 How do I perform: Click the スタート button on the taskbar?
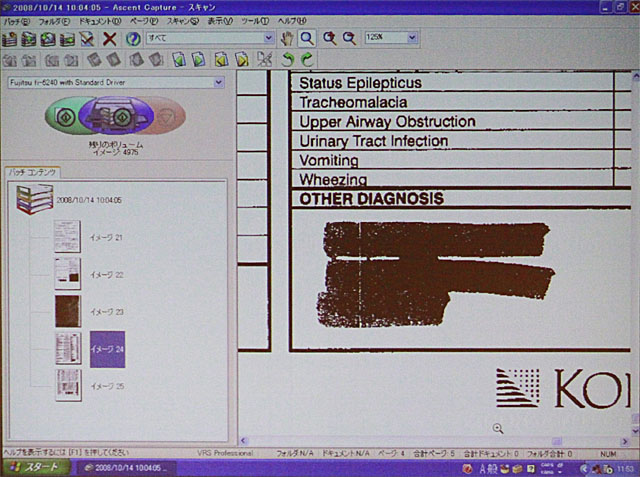pyautogui.click(x=34, y=468)
